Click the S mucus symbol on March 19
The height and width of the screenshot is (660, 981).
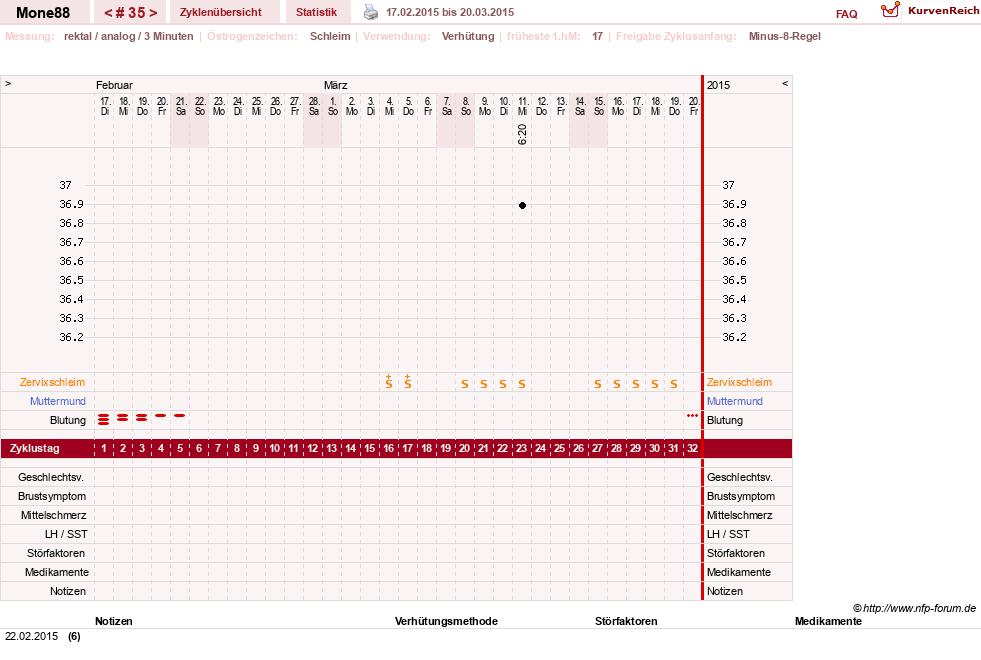(674, 384)
